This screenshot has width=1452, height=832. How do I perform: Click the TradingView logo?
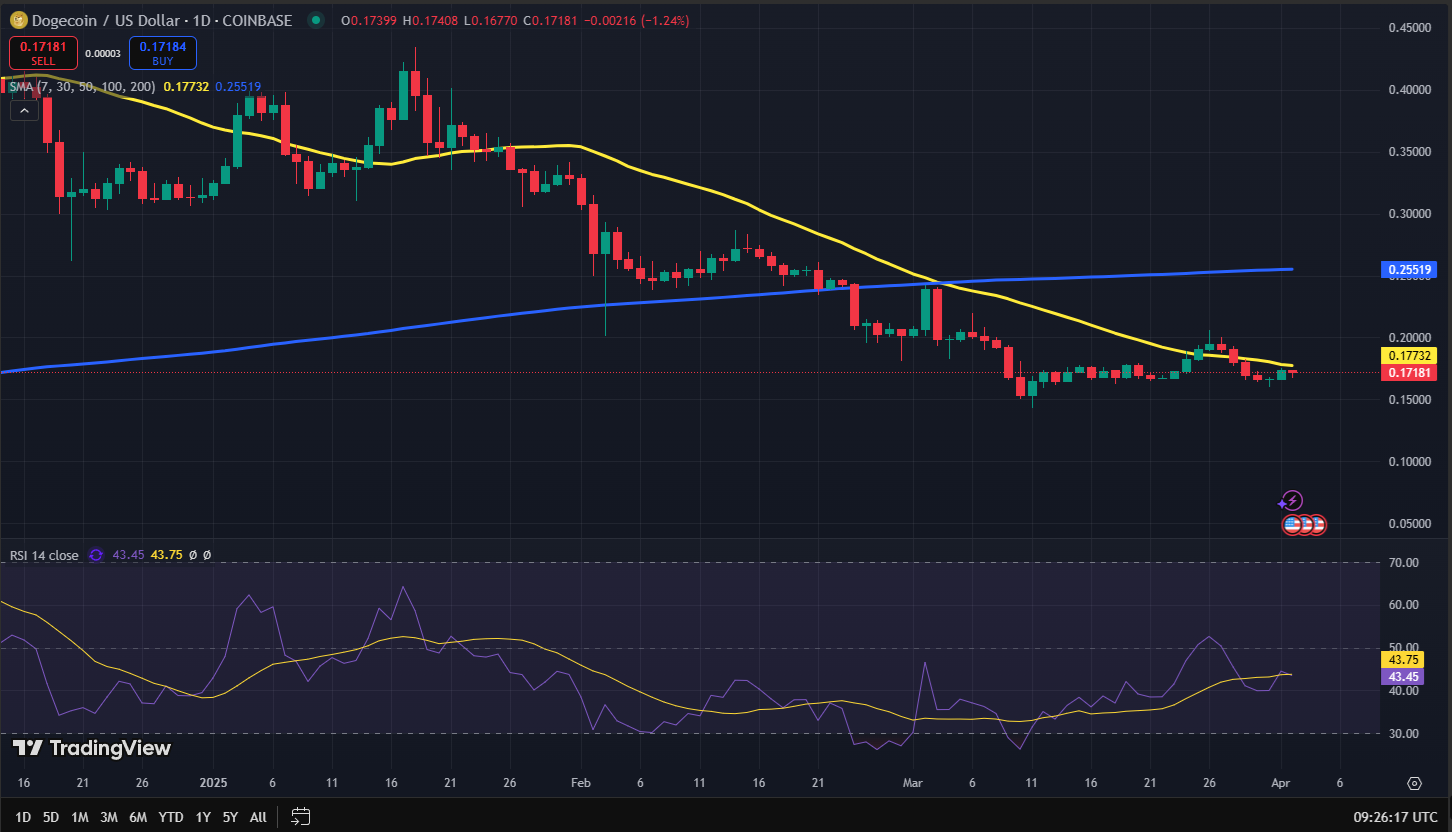(x=88, y=748)
